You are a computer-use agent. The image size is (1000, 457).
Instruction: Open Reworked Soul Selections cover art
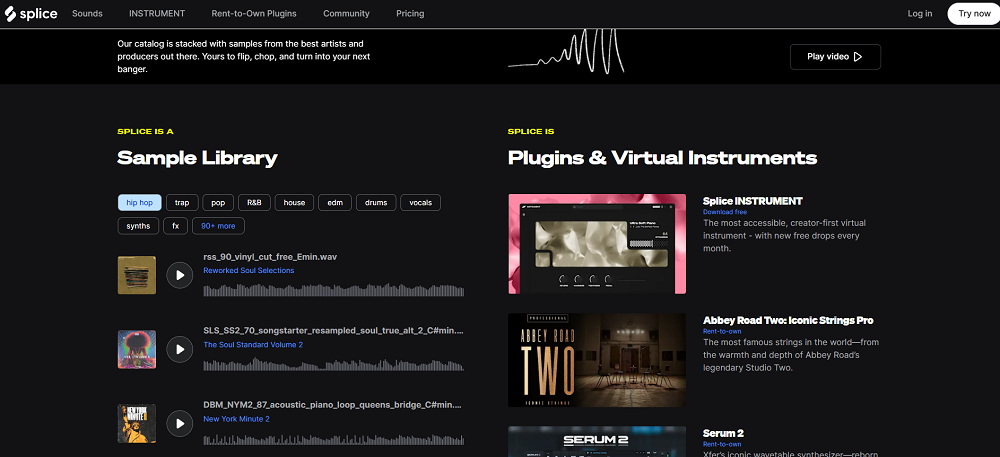(x=136, y=275)
